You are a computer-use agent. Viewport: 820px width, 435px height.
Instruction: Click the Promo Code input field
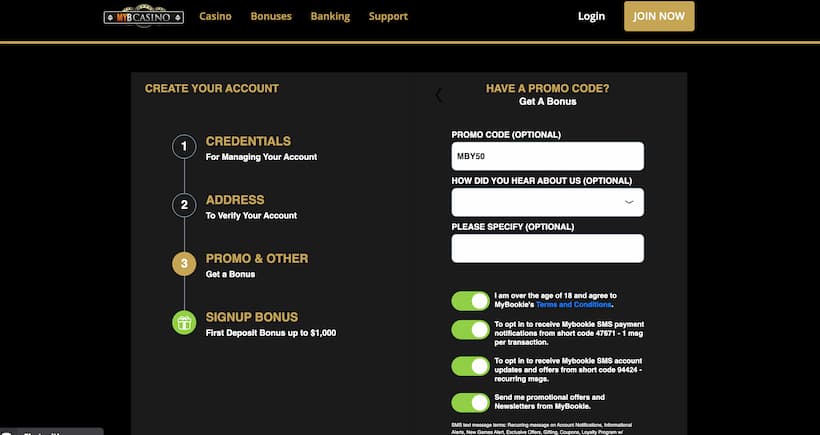click(x=548, y=156)
